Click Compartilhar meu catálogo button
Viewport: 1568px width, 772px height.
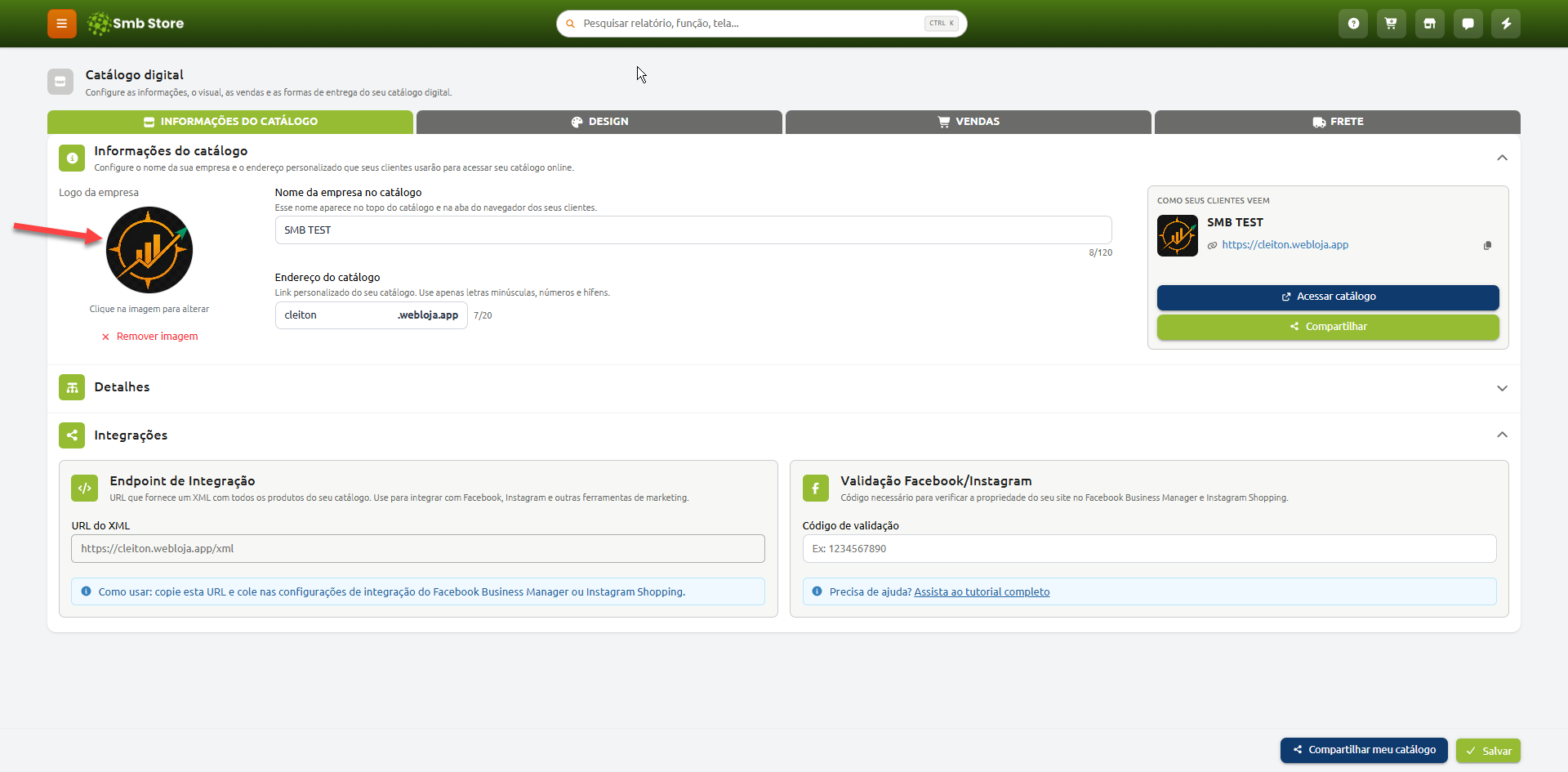coord(1364,750)
